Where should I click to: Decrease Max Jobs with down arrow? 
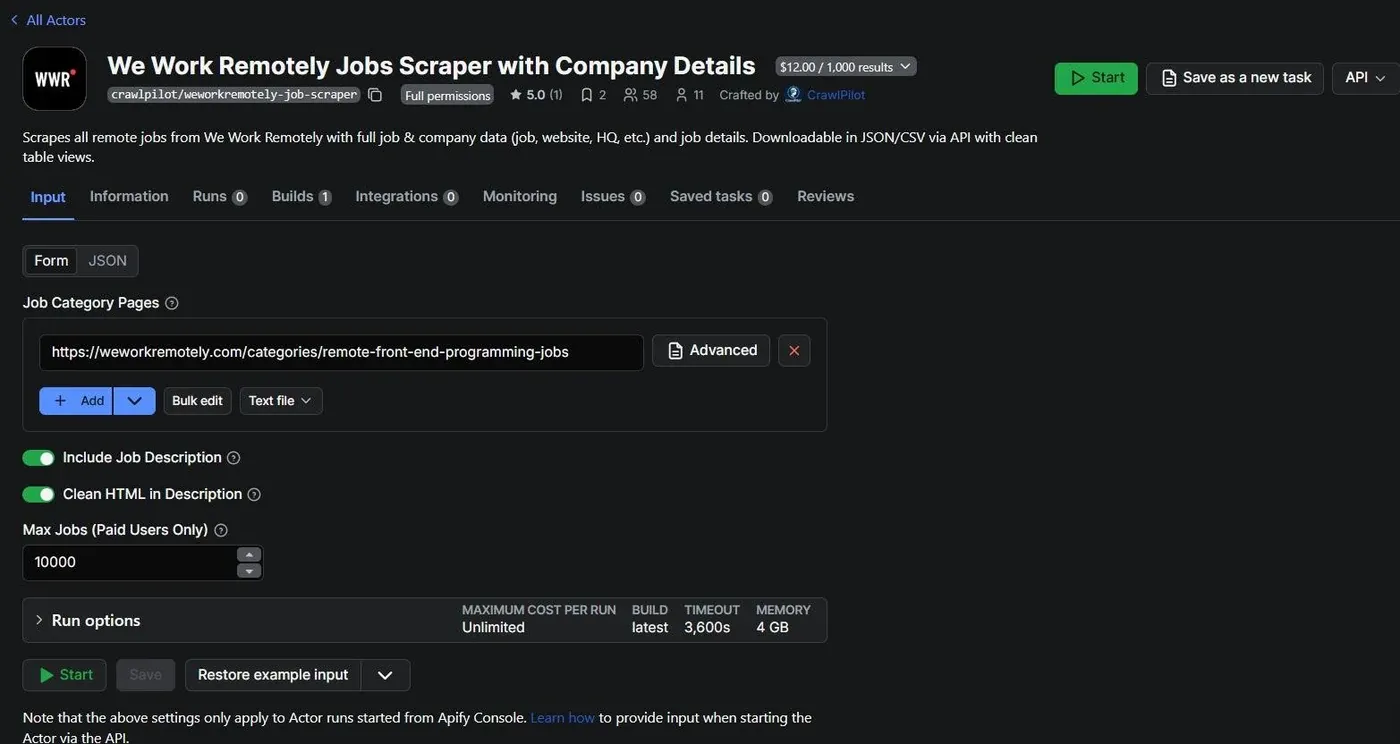pyautogui.click(x=249, y=571)
